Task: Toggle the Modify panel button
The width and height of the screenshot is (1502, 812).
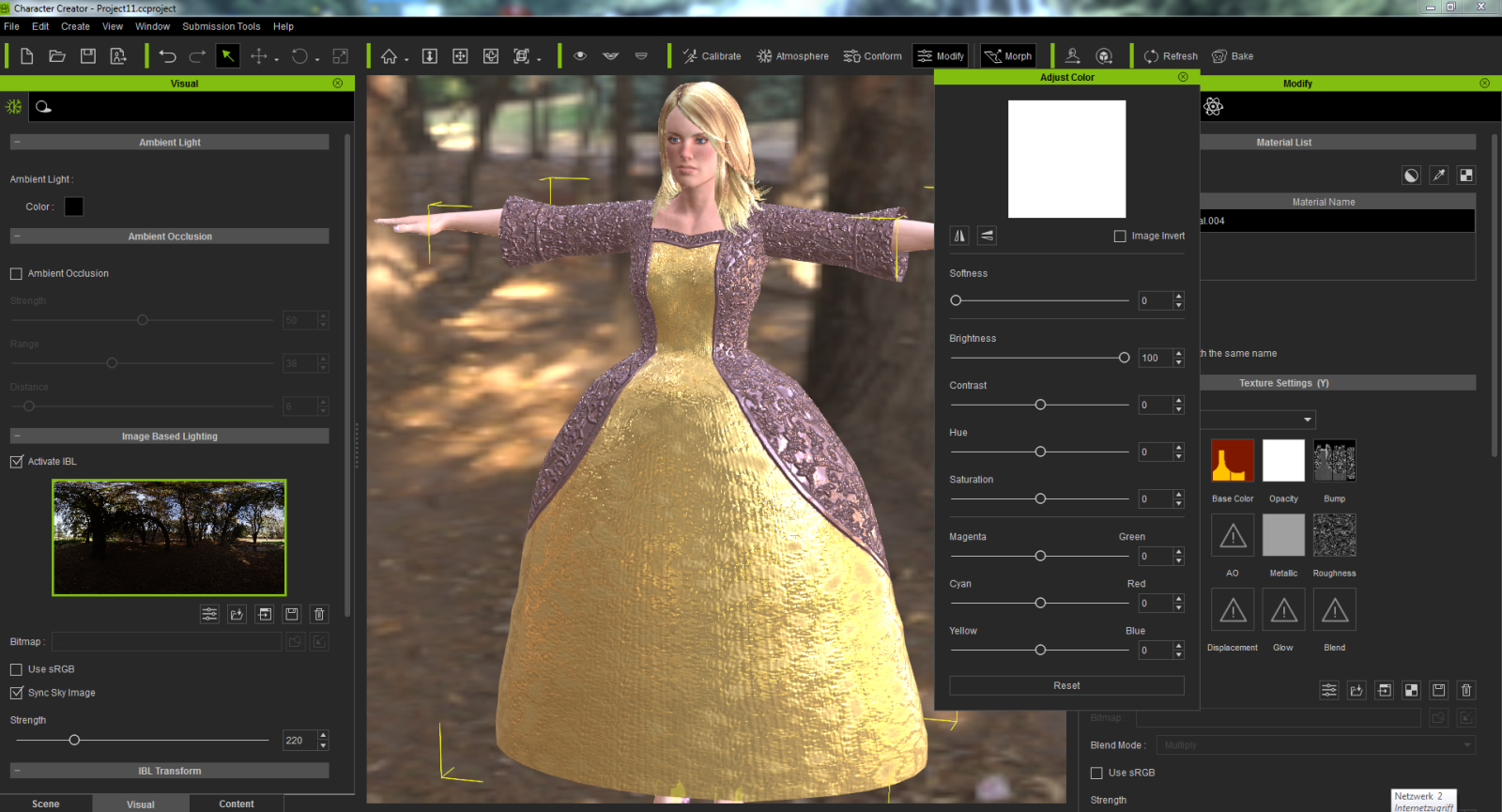Action: [941, 56]
